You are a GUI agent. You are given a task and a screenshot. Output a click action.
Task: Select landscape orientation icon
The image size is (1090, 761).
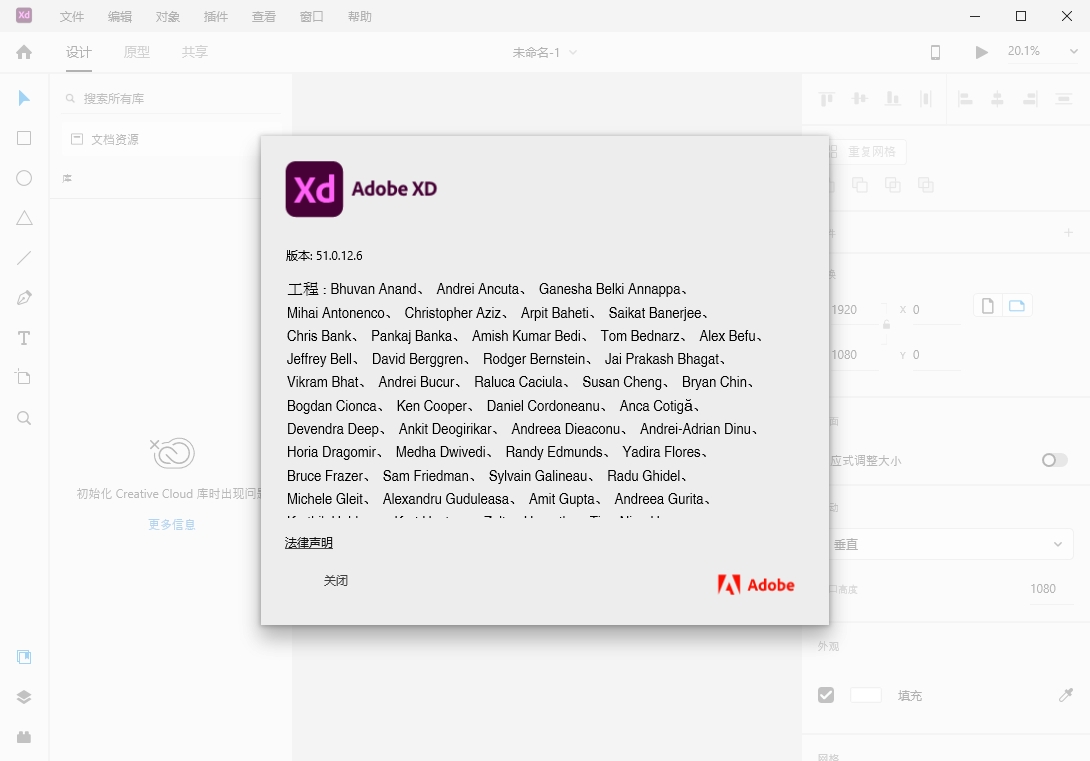pyautogui.click(x=1017, y=306)
